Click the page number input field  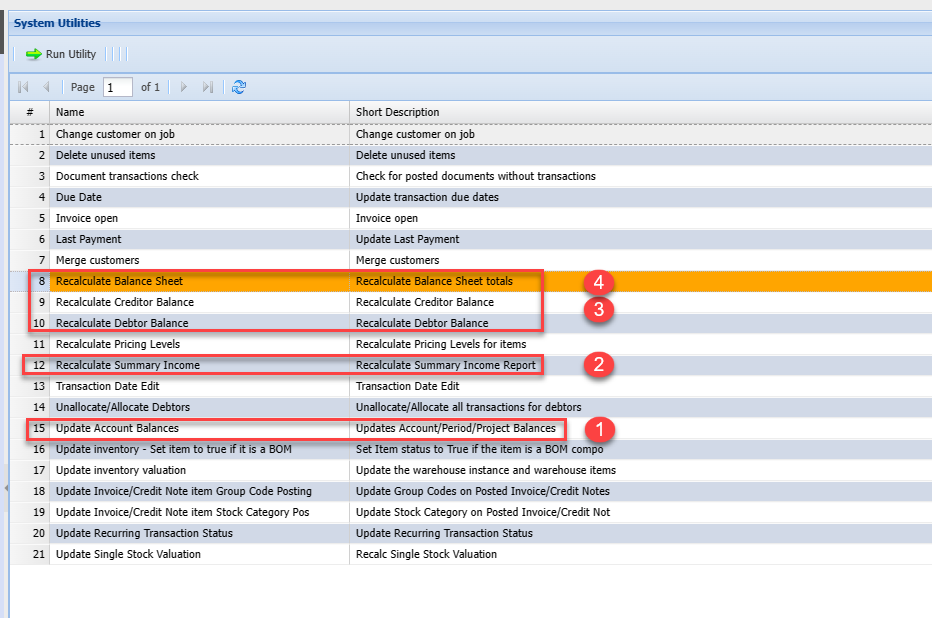[x=117, y=87]
